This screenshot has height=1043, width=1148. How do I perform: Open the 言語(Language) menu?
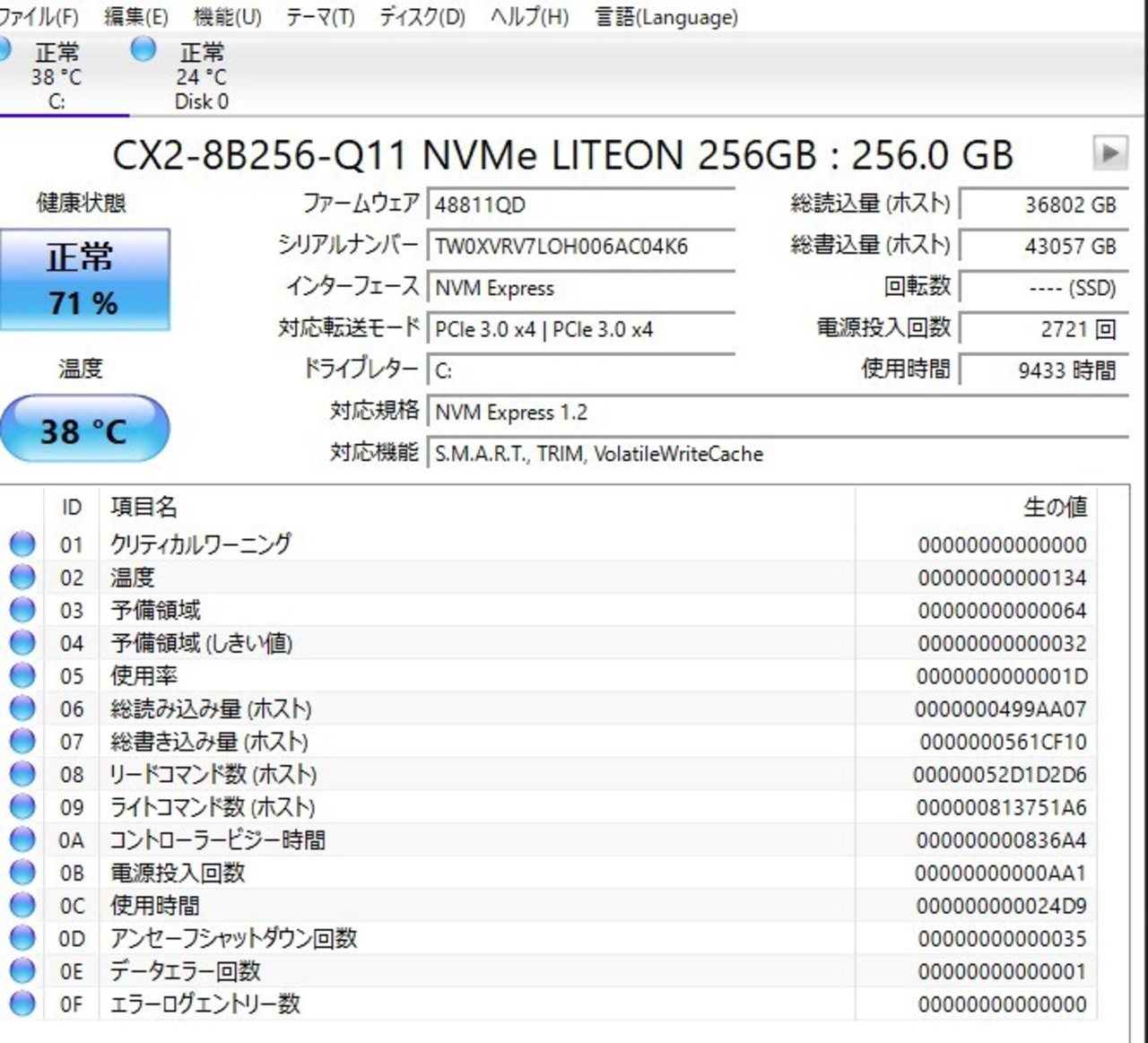point(666,17)
